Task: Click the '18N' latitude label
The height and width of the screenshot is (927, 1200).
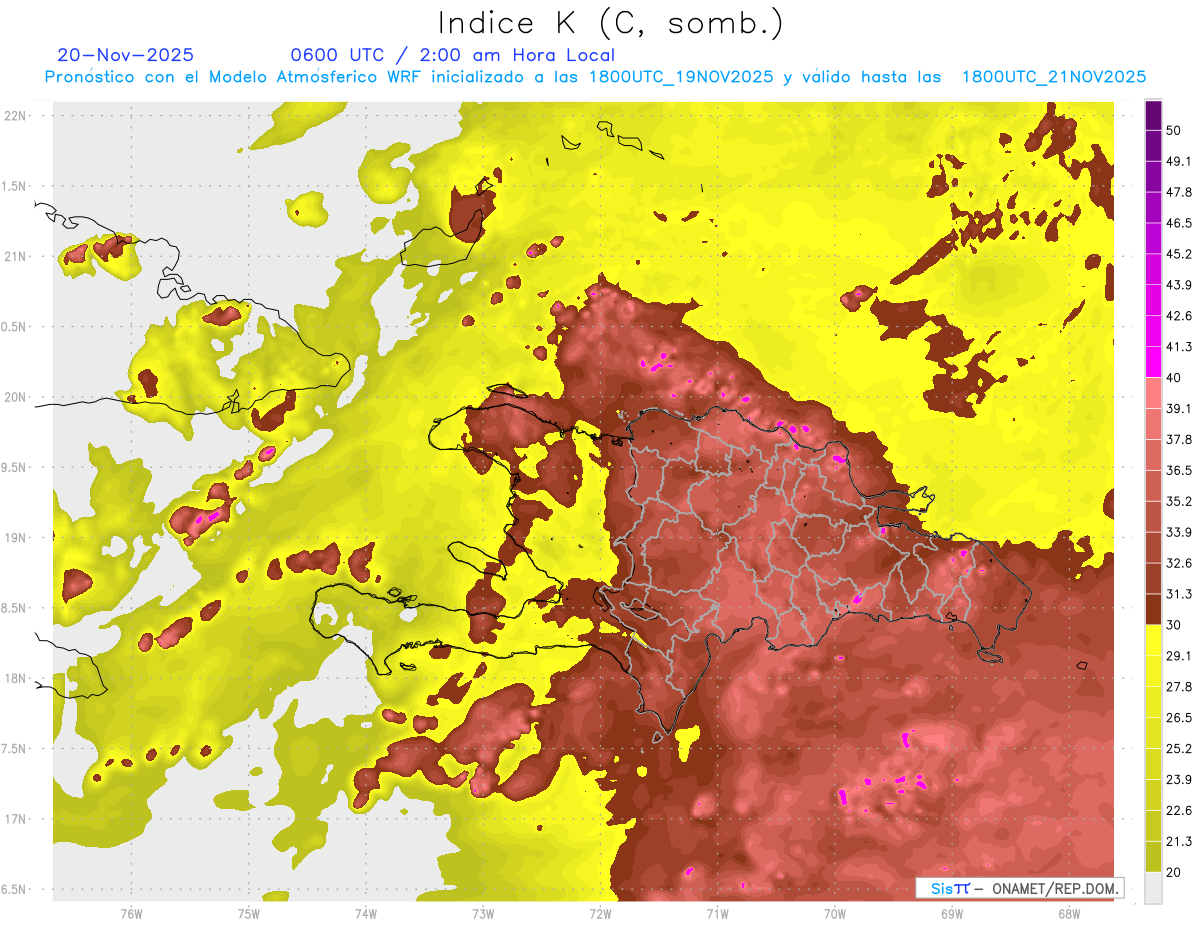Action: [x=17, y=678]
